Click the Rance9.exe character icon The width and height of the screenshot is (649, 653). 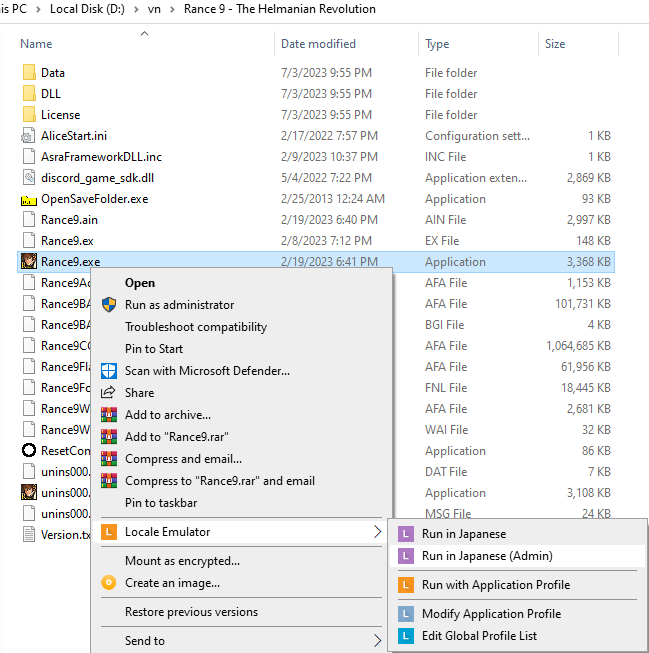(x=29, y=262)
